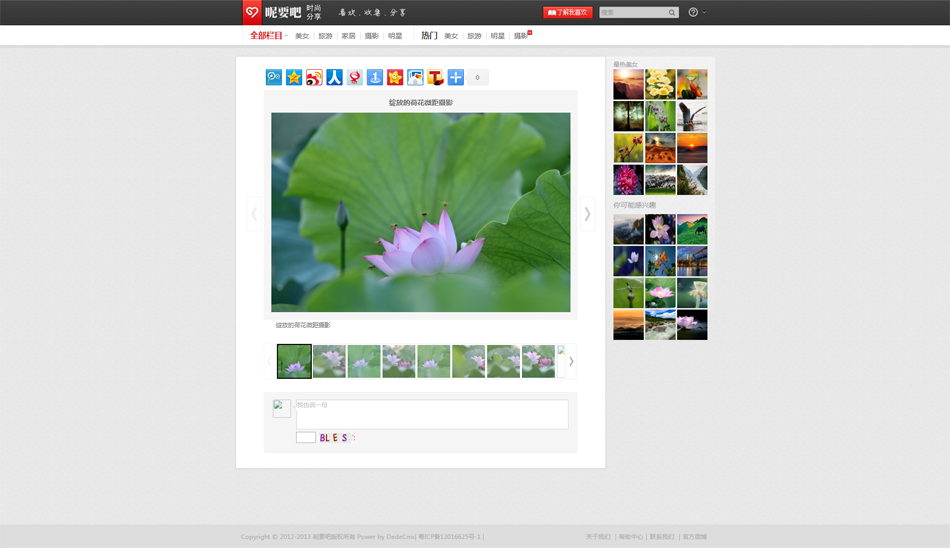Open the help question mark dropdown

tap(696, 13)
